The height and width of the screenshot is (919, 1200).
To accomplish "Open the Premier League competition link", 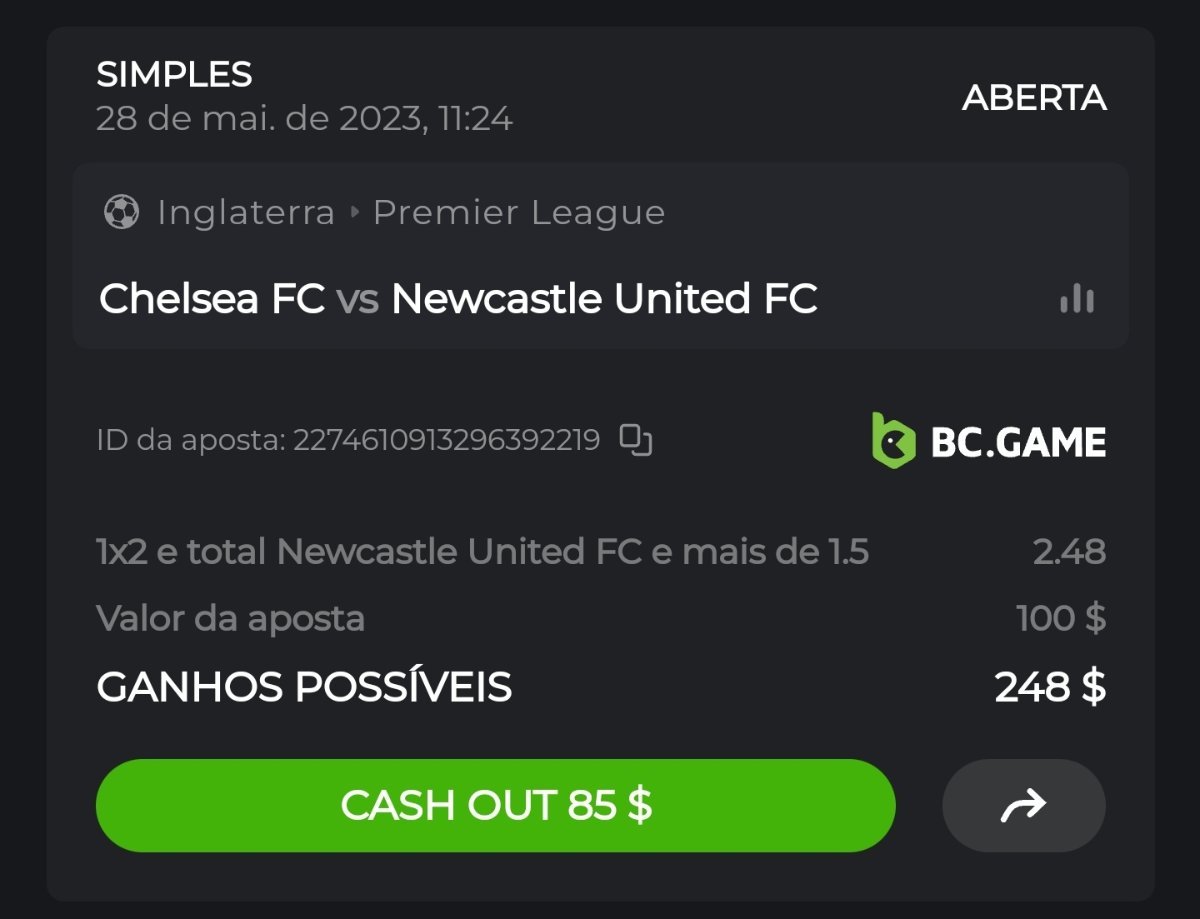I will pyautogui.click(x=518, y=212).
